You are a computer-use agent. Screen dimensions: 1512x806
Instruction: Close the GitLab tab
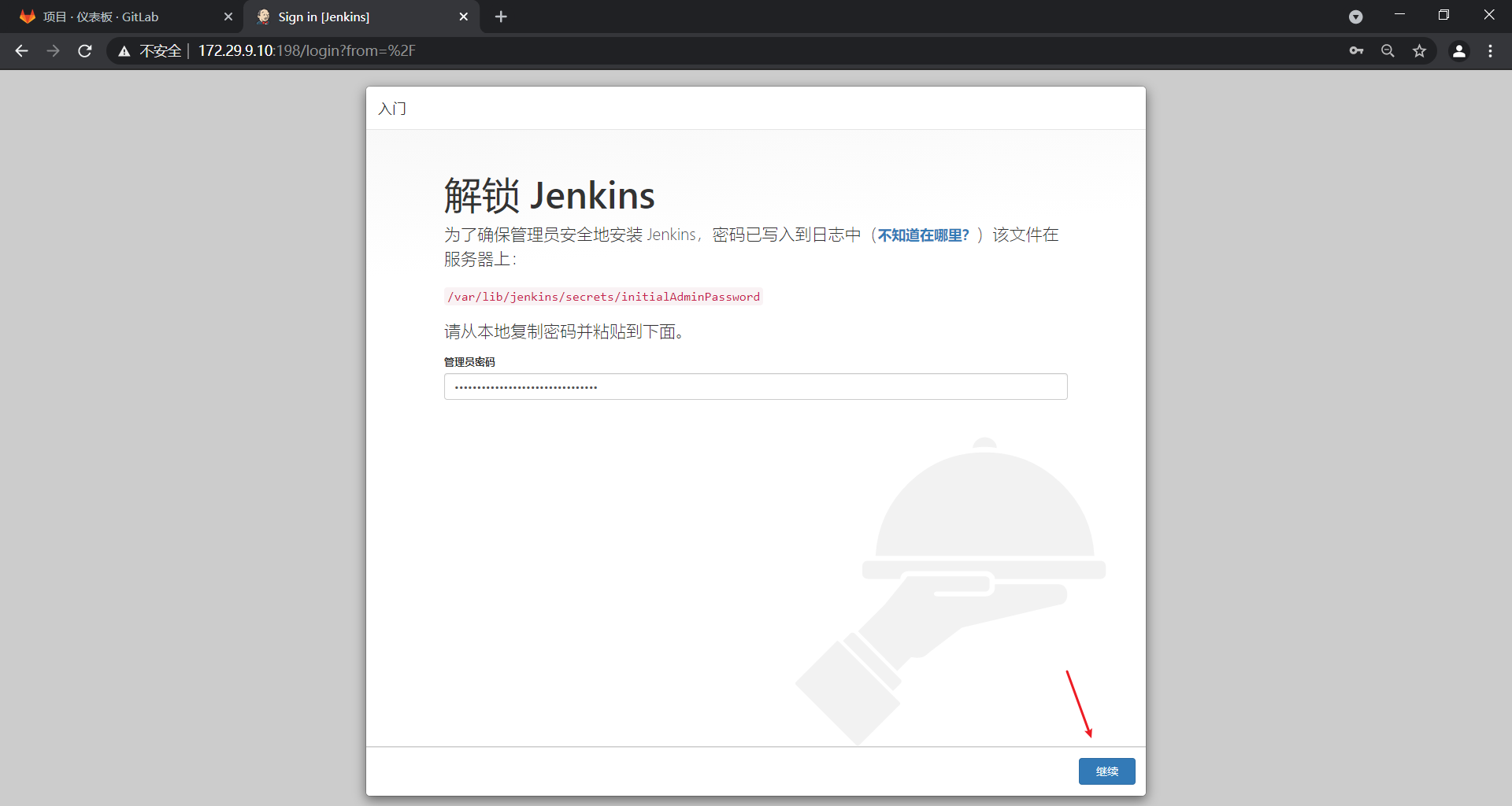[x=228, y=17]
